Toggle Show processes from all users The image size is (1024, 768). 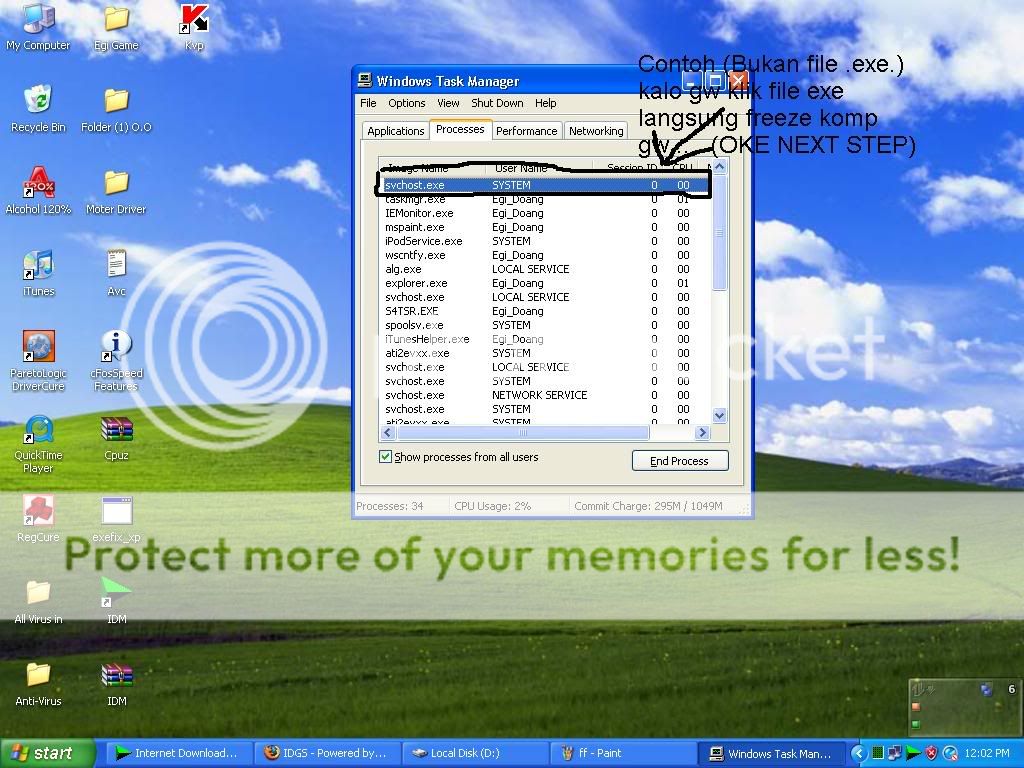point(385,456)
